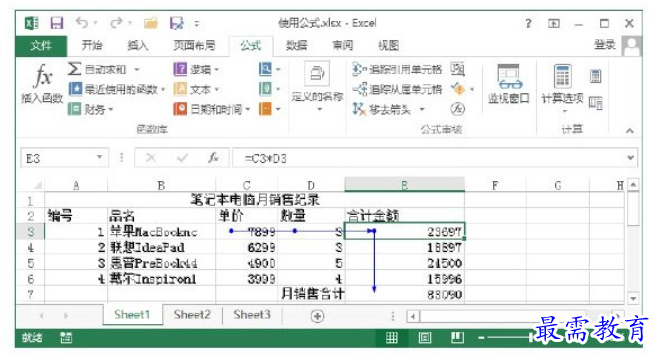
Task: Switch to the View (视图) tab
Action: click(x=388, y=45)
